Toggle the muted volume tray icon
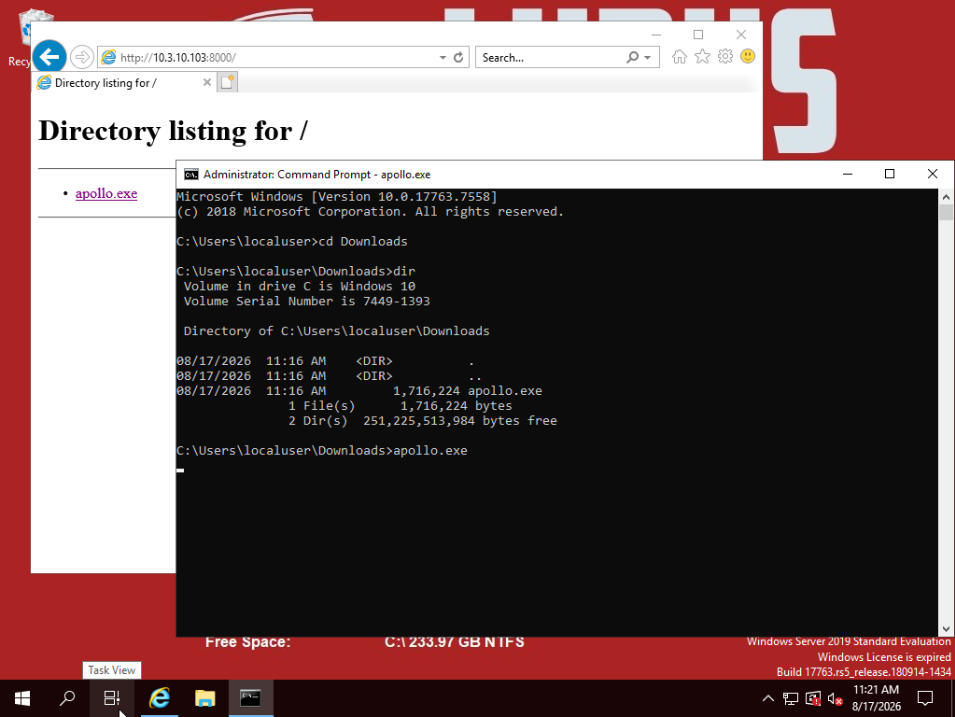955x717 pixels. [835, 699]
